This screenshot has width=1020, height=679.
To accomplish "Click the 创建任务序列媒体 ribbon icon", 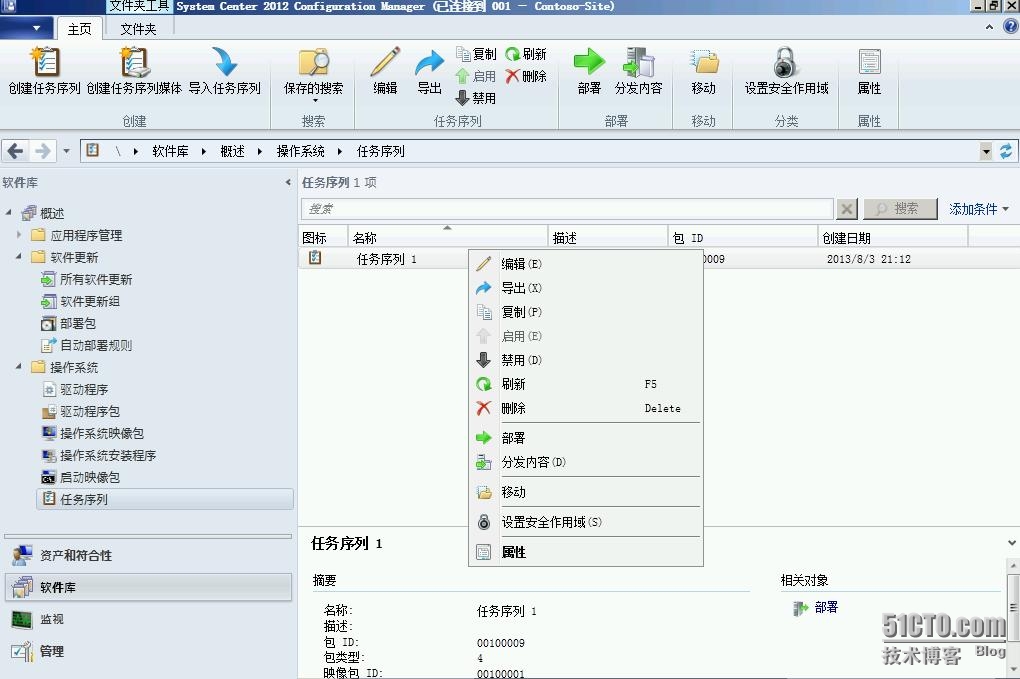I will [135, 62].
